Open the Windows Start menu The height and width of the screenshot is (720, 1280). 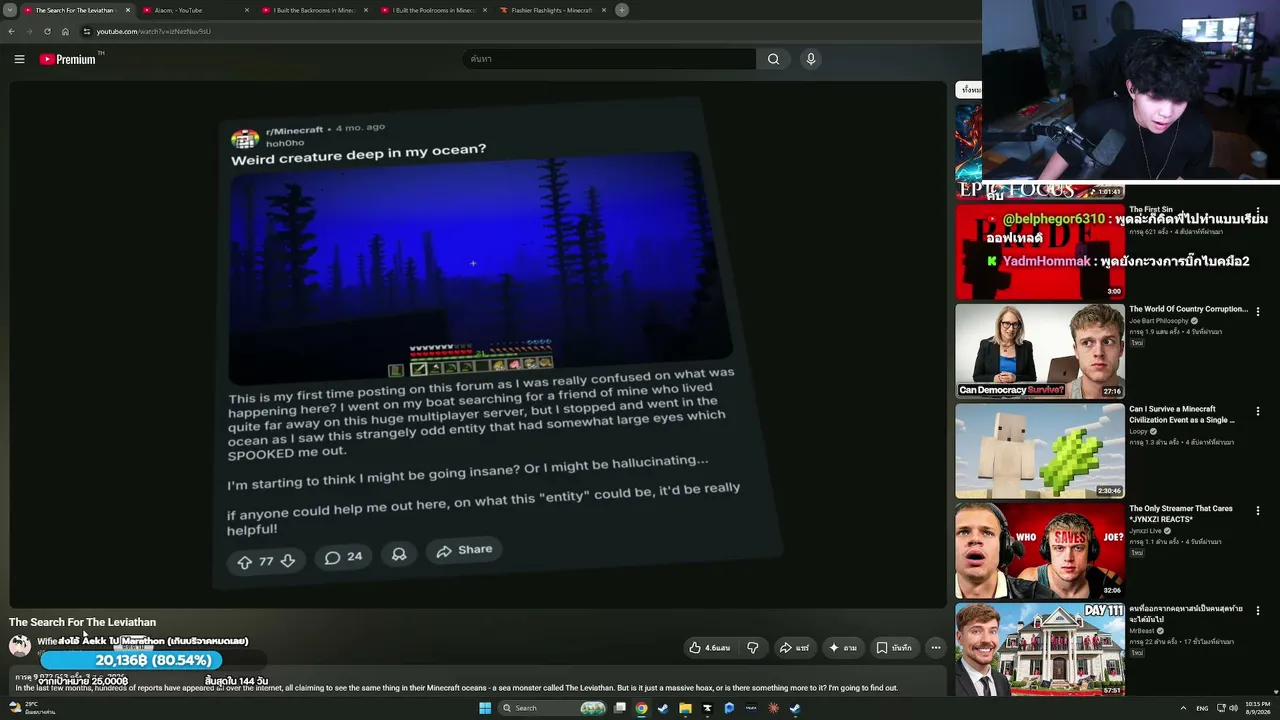pos(485,708)
